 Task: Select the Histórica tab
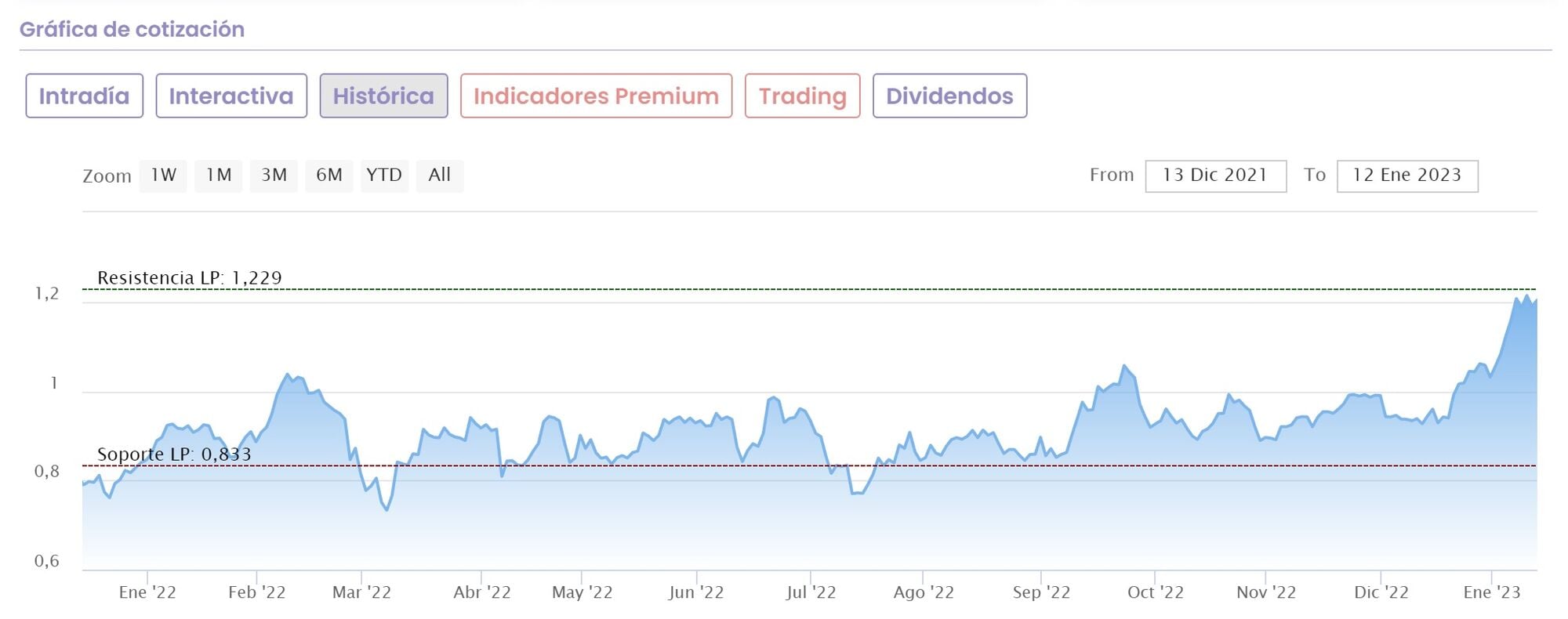[x=383, y=96]
